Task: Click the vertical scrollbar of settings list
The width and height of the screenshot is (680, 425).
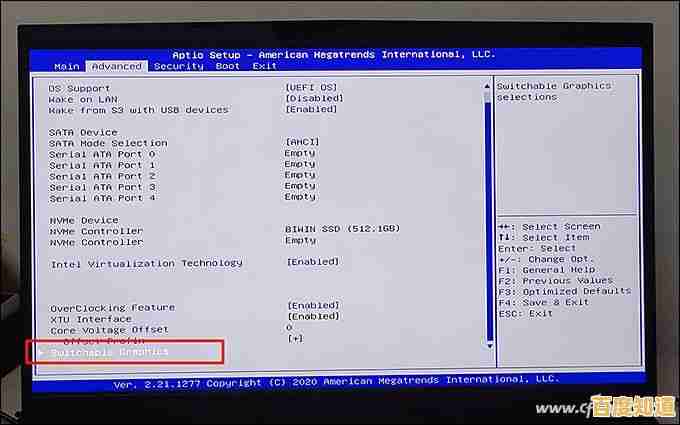Action: pyautogui.click(x=488, y=200)
